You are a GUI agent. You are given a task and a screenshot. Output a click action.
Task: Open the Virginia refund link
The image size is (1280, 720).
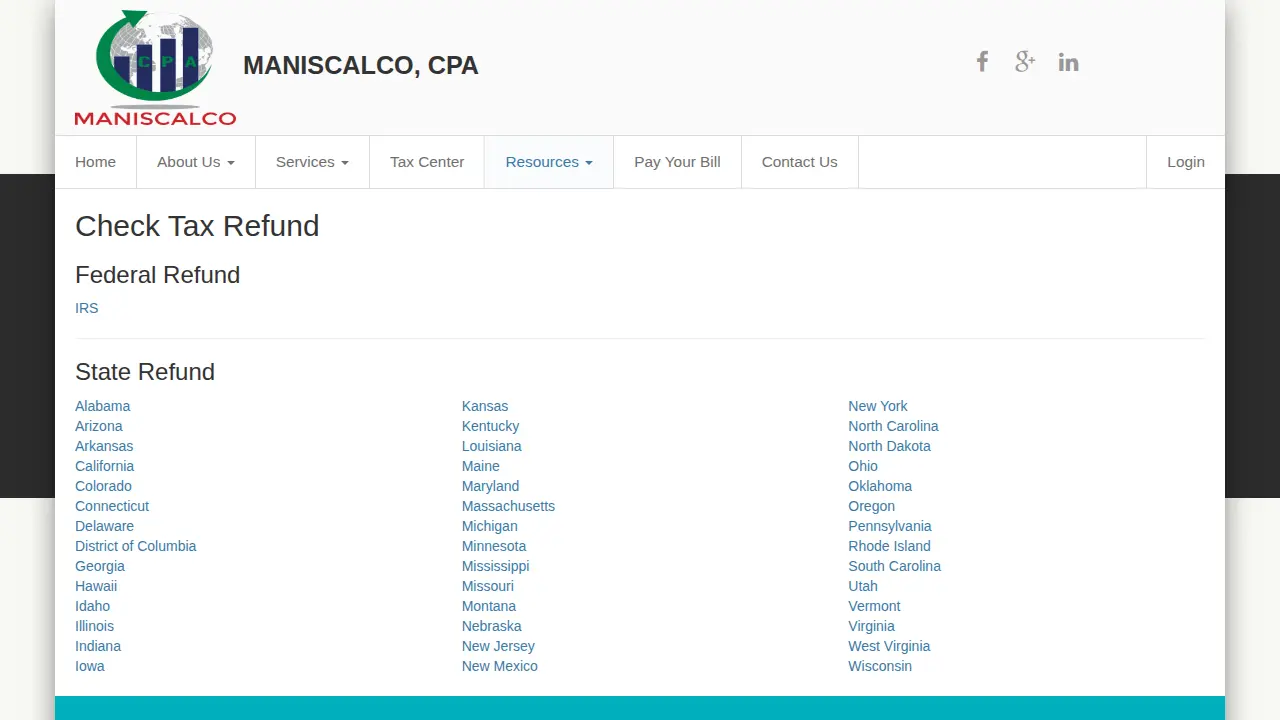[x=871, y=626]
